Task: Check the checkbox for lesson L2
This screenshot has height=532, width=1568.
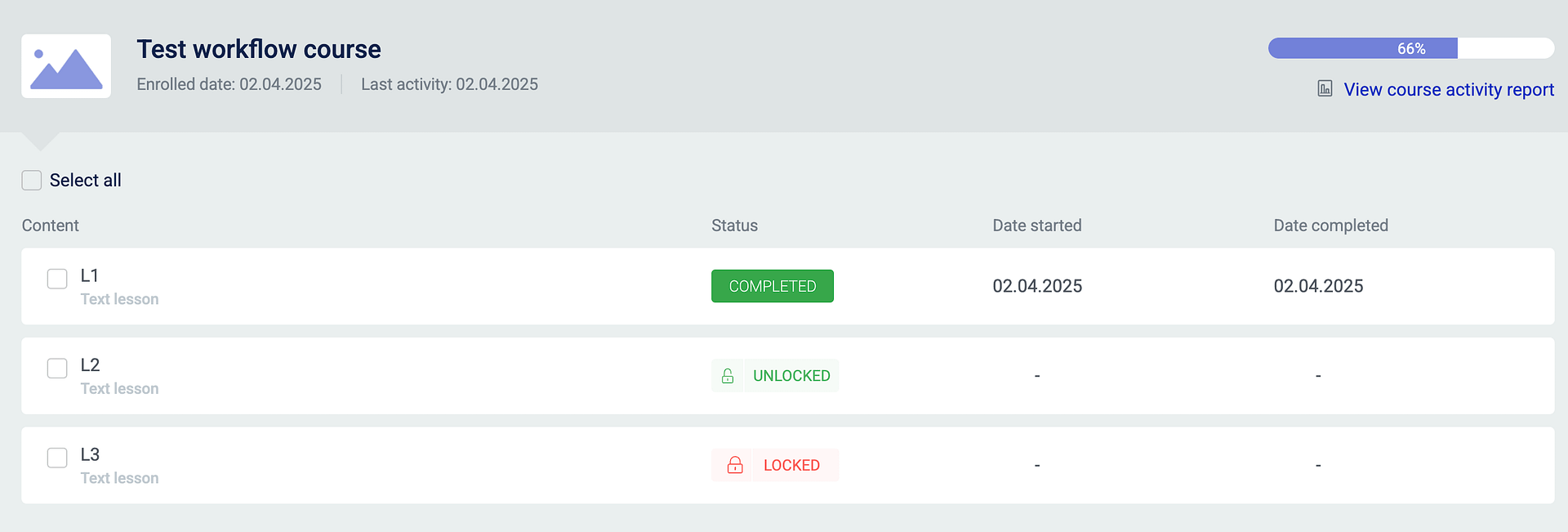Action: (57, 369)
